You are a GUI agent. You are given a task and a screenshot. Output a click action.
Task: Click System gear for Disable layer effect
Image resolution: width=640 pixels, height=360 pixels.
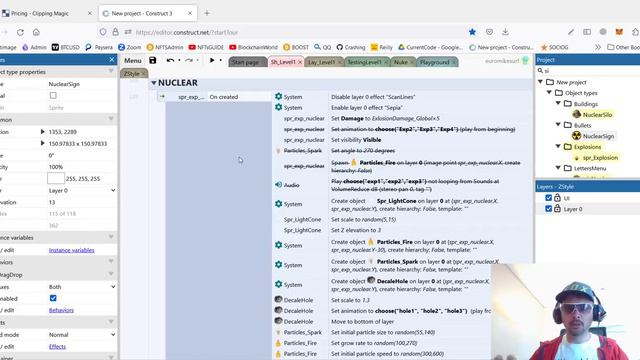[x=278, y=97]
